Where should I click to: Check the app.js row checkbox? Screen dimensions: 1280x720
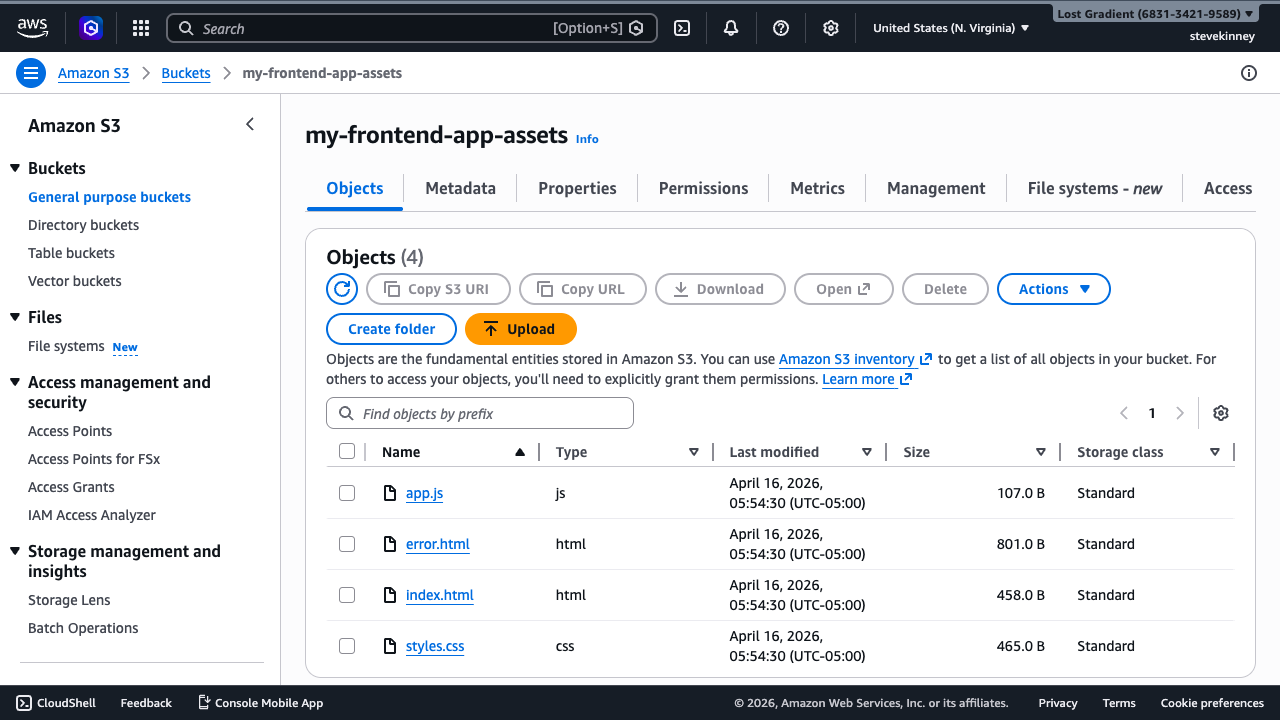[x=347, y=493]
